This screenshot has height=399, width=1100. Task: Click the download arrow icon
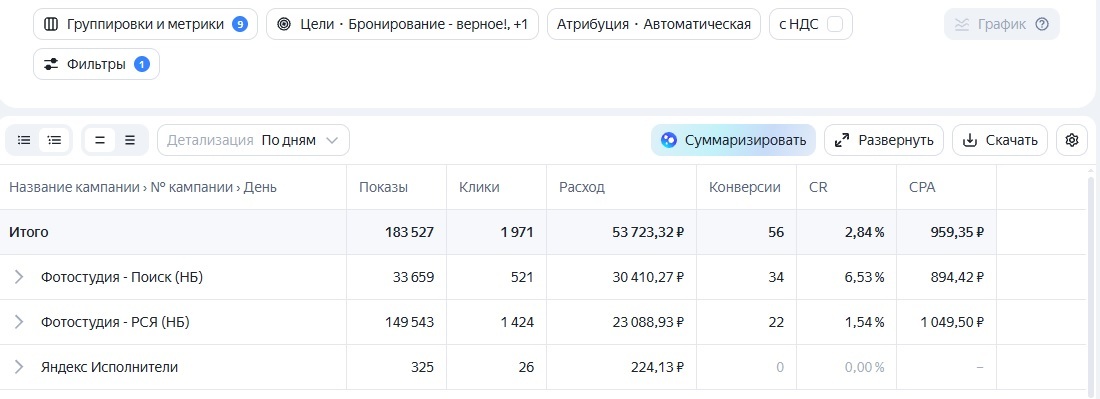point(970,140)
